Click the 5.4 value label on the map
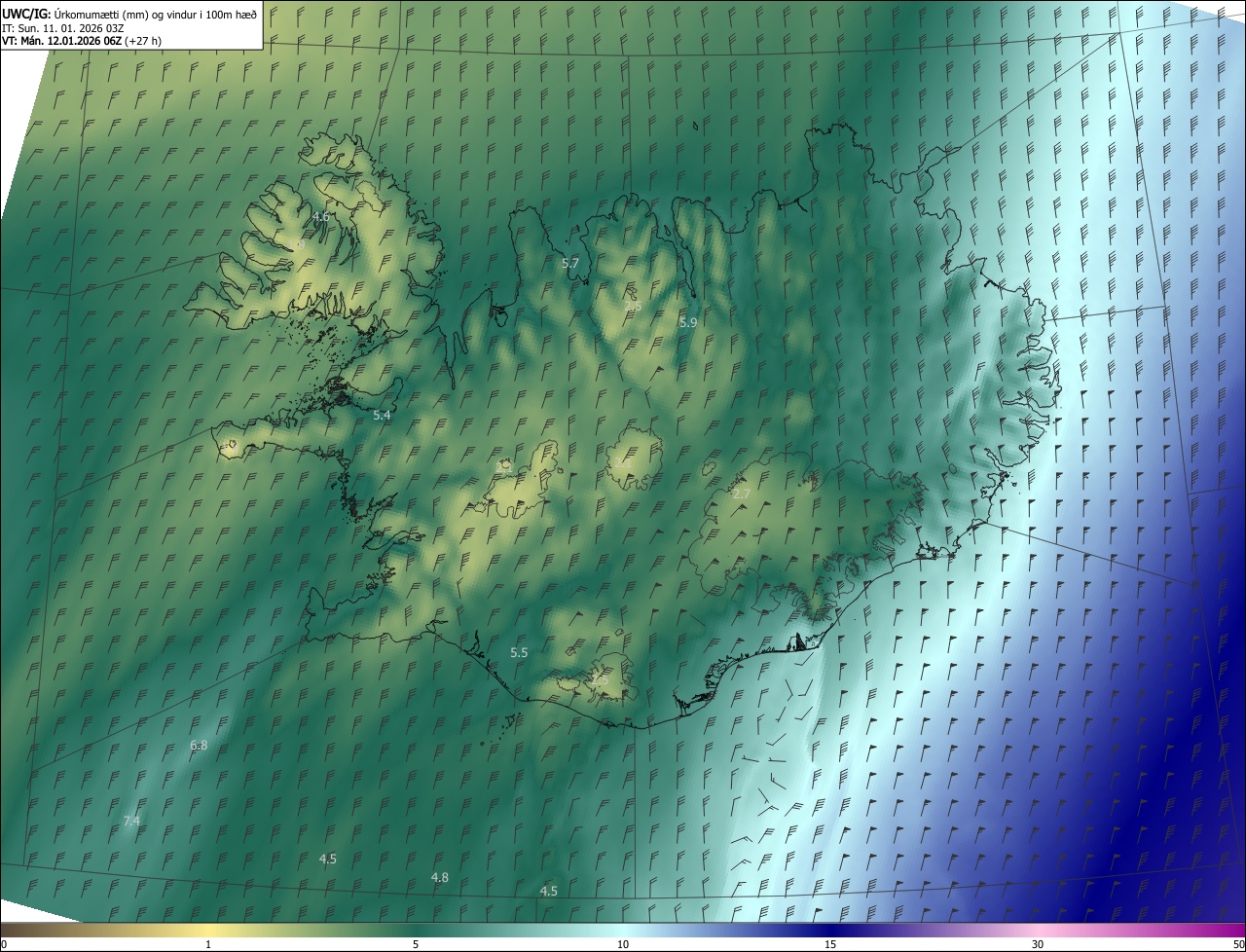This screenshot has width=1246, height=952. coord(382,415)
